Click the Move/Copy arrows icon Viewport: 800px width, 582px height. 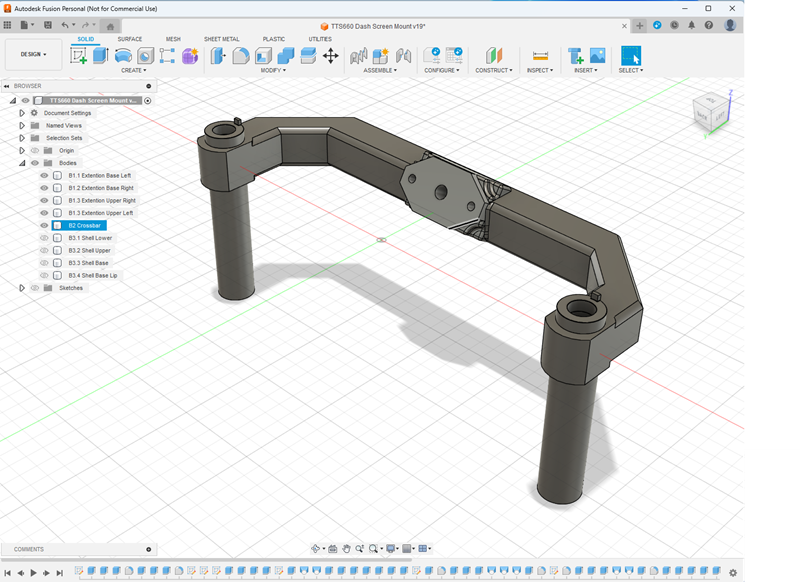pos(330,56)
